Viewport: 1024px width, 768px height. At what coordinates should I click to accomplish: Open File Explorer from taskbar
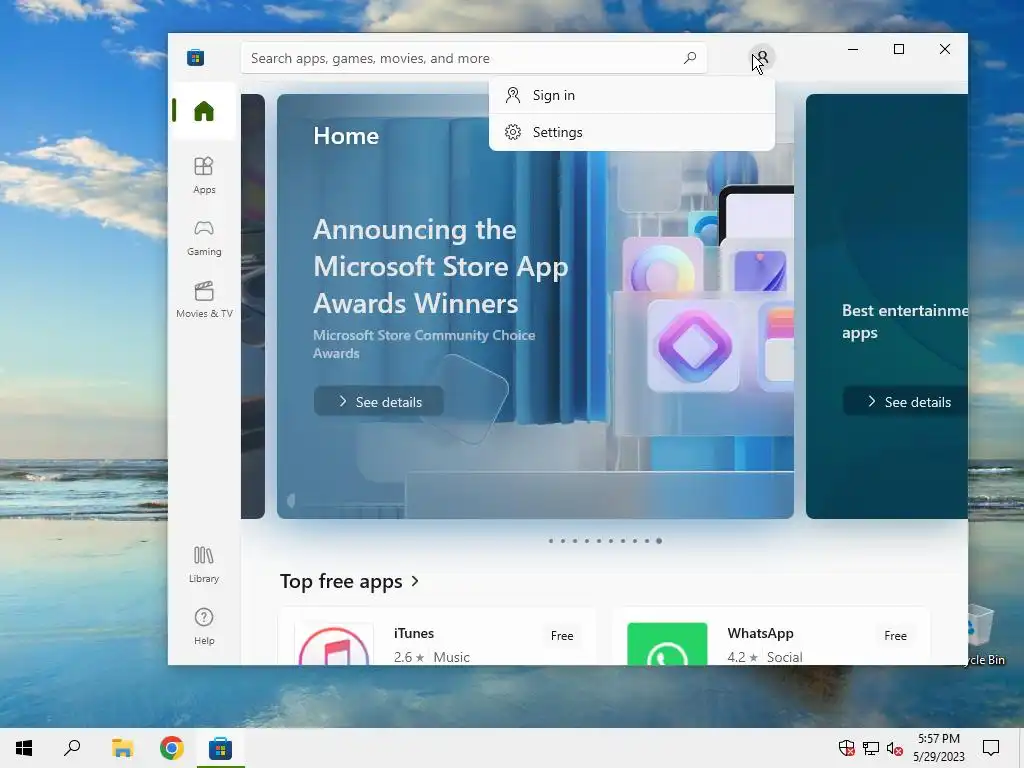coord(122,748)
